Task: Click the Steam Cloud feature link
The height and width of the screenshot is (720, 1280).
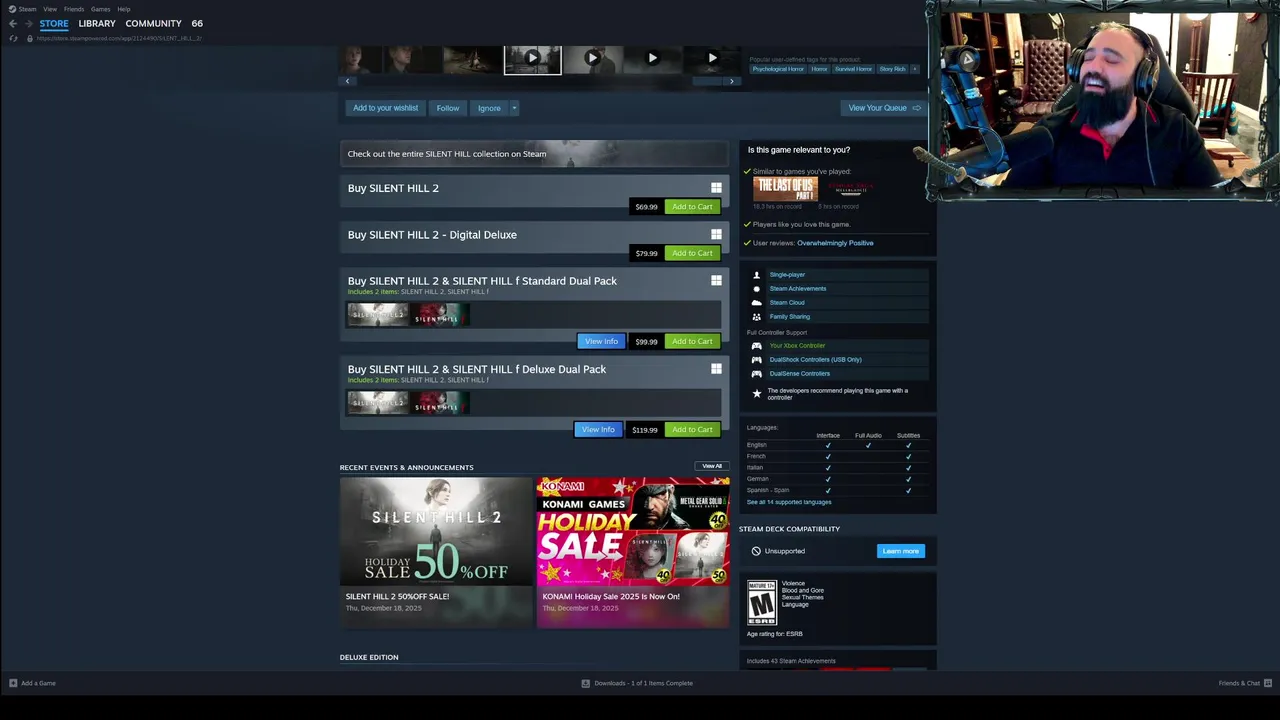Action: [787, 303]
